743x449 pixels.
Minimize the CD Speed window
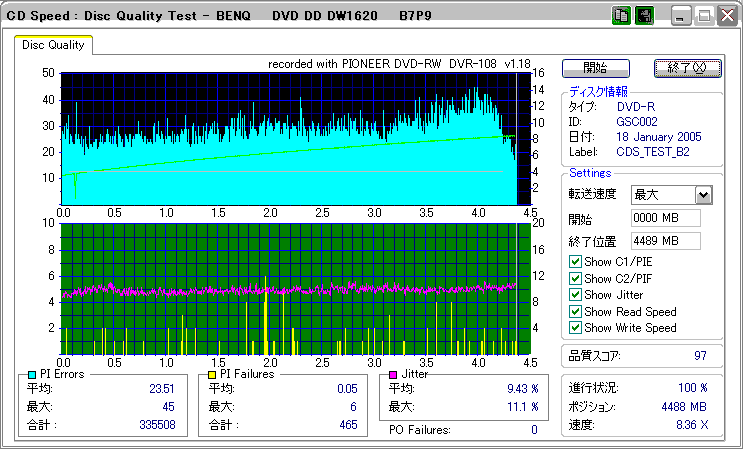(x=681, y=17)
